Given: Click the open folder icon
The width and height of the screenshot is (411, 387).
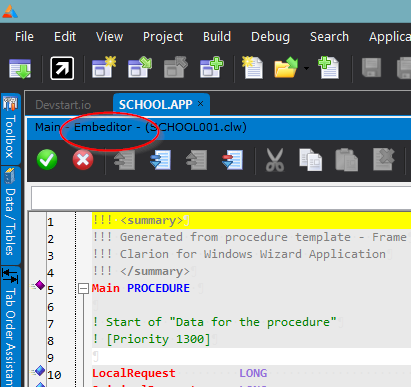Looking at the screenshot, I should [x=286, y=68].
